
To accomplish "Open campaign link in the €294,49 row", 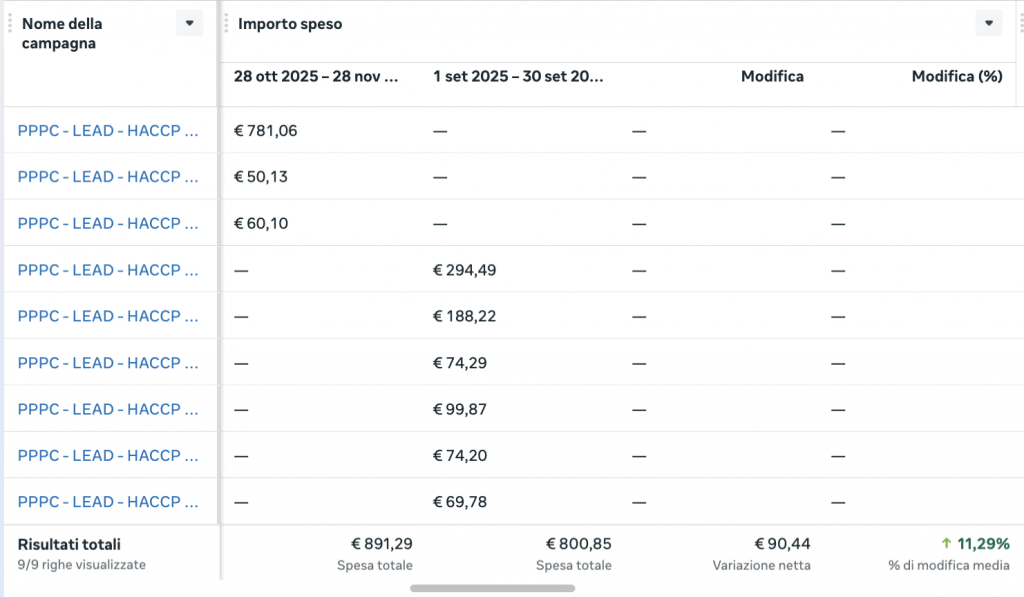I will coord(108,270).
